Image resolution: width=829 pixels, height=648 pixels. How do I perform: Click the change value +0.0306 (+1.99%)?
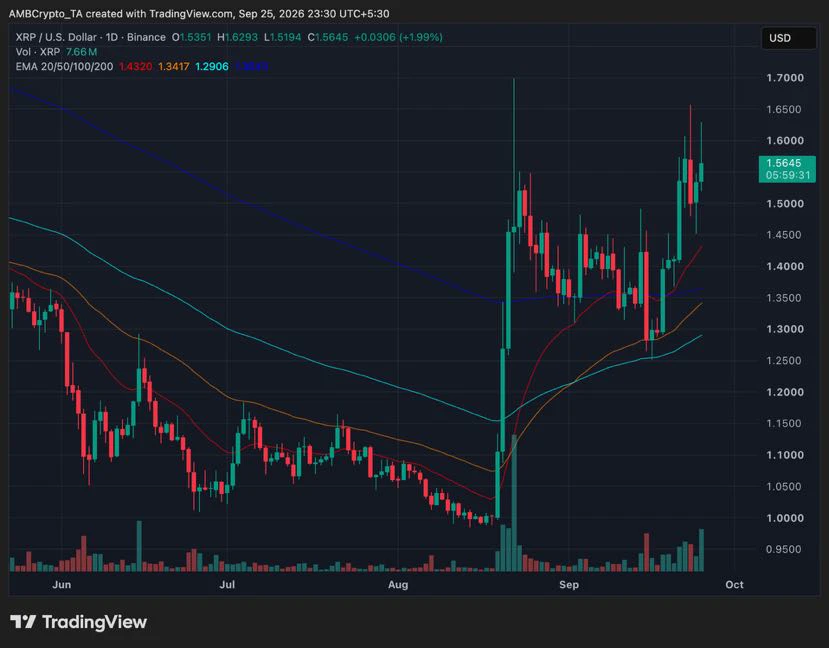[x=399, y=38]
